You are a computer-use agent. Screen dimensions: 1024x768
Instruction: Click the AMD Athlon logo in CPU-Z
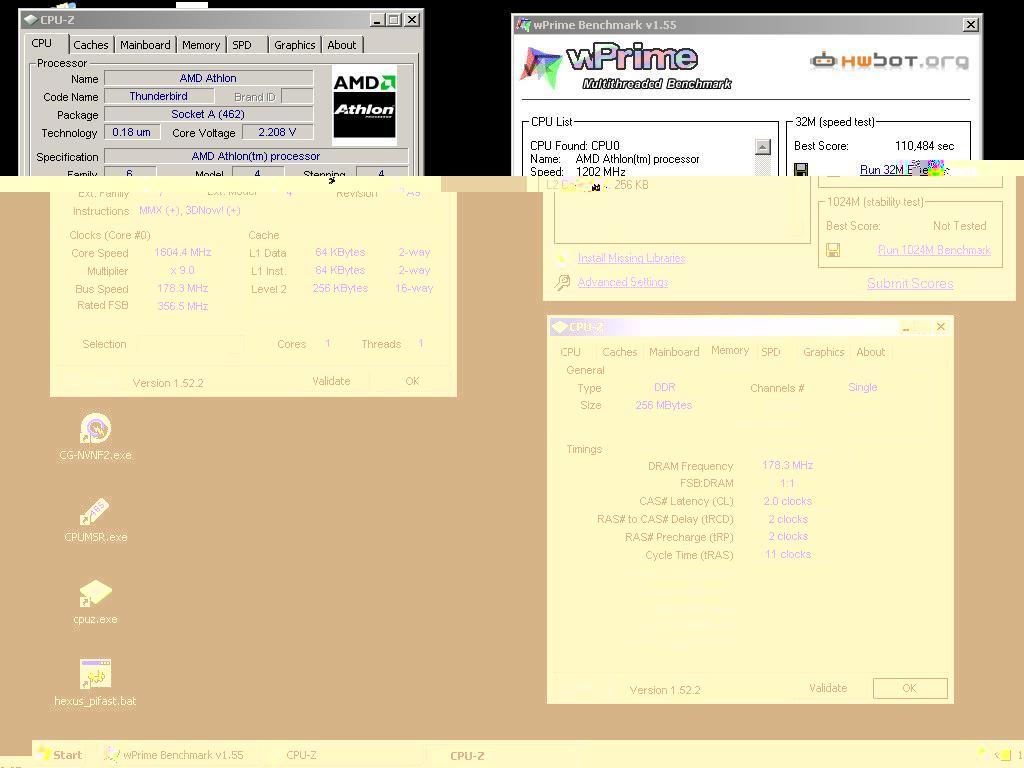tap(364, 104)
